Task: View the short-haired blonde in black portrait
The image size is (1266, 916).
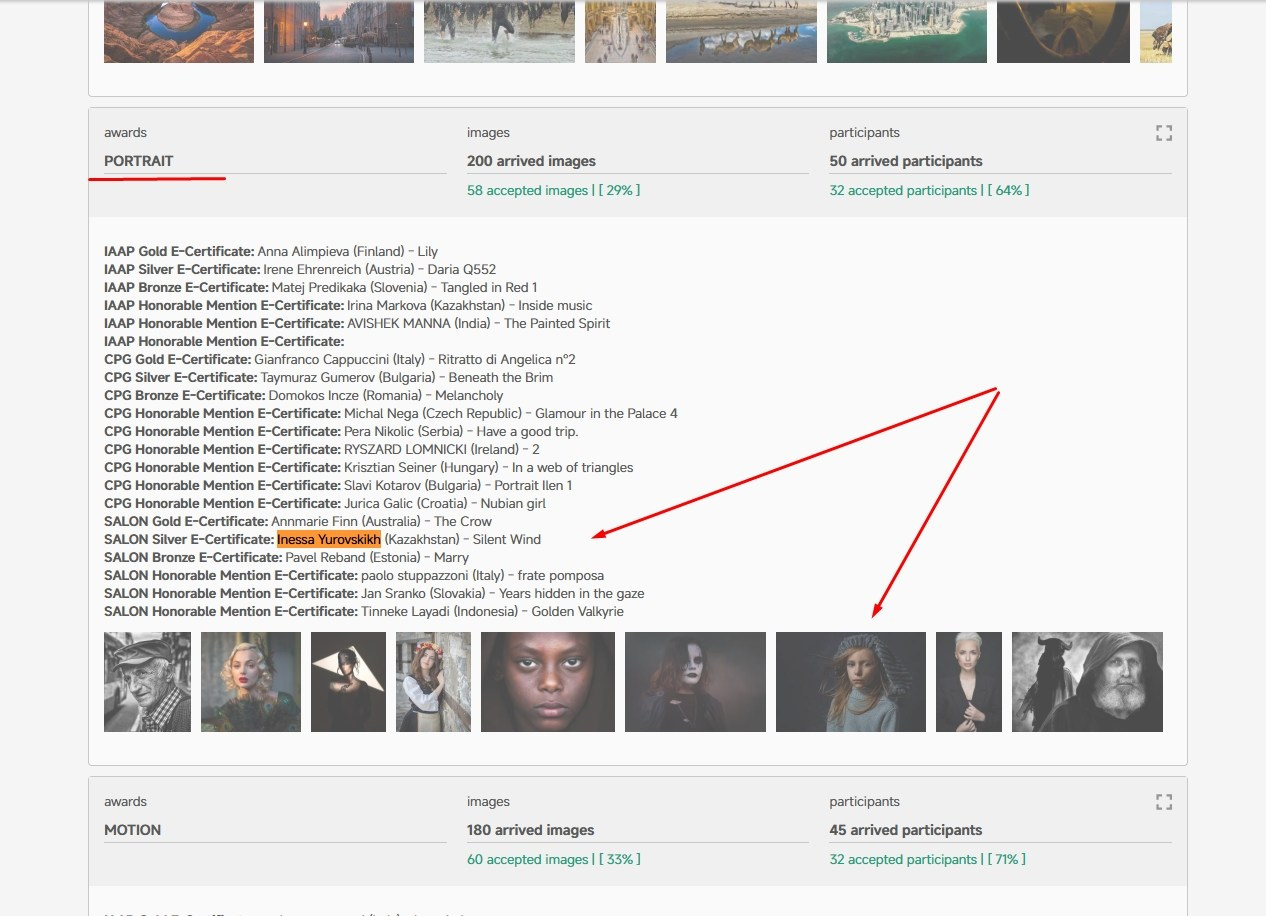Action: 968,682
